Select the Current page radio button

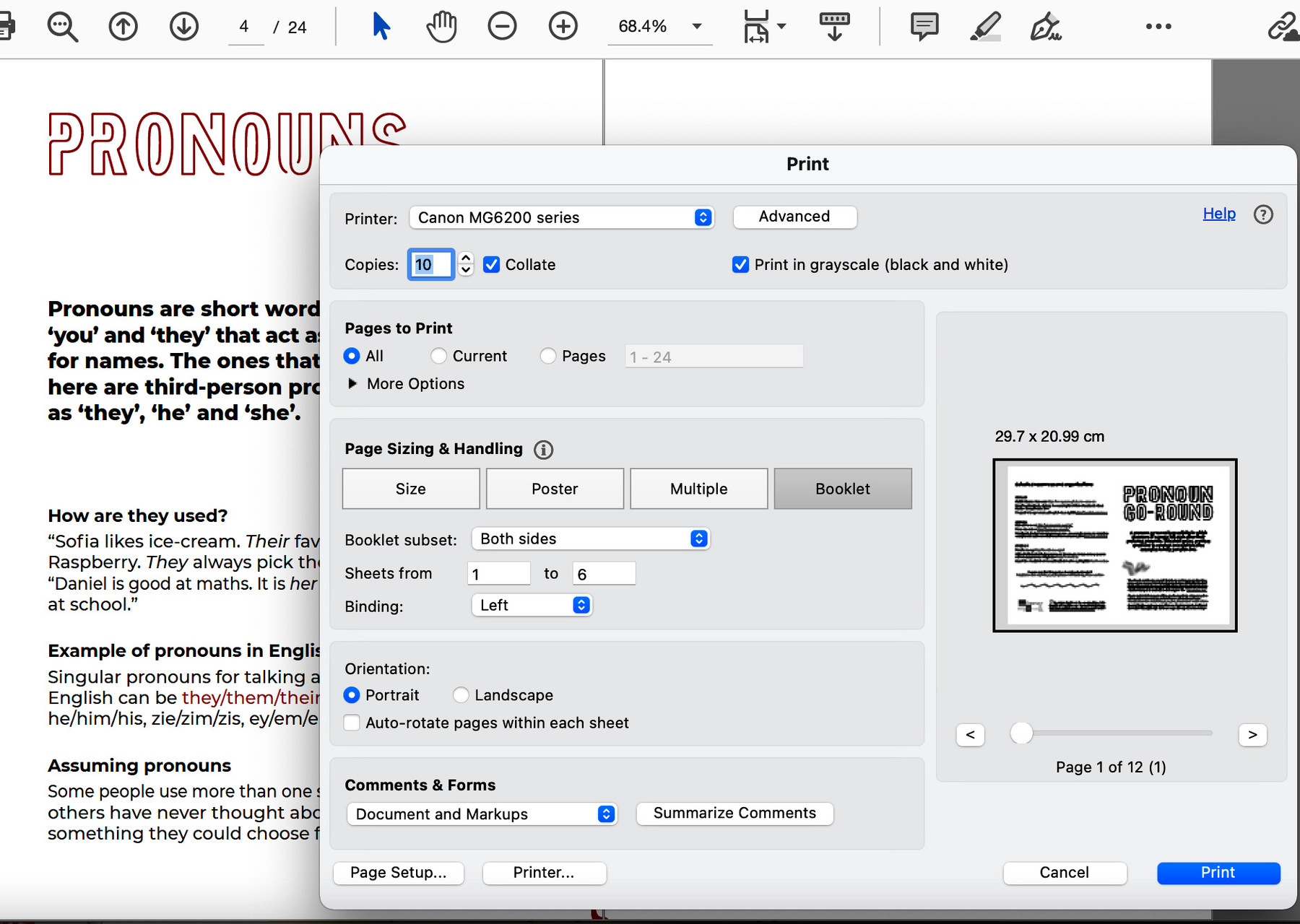[438, 356]
